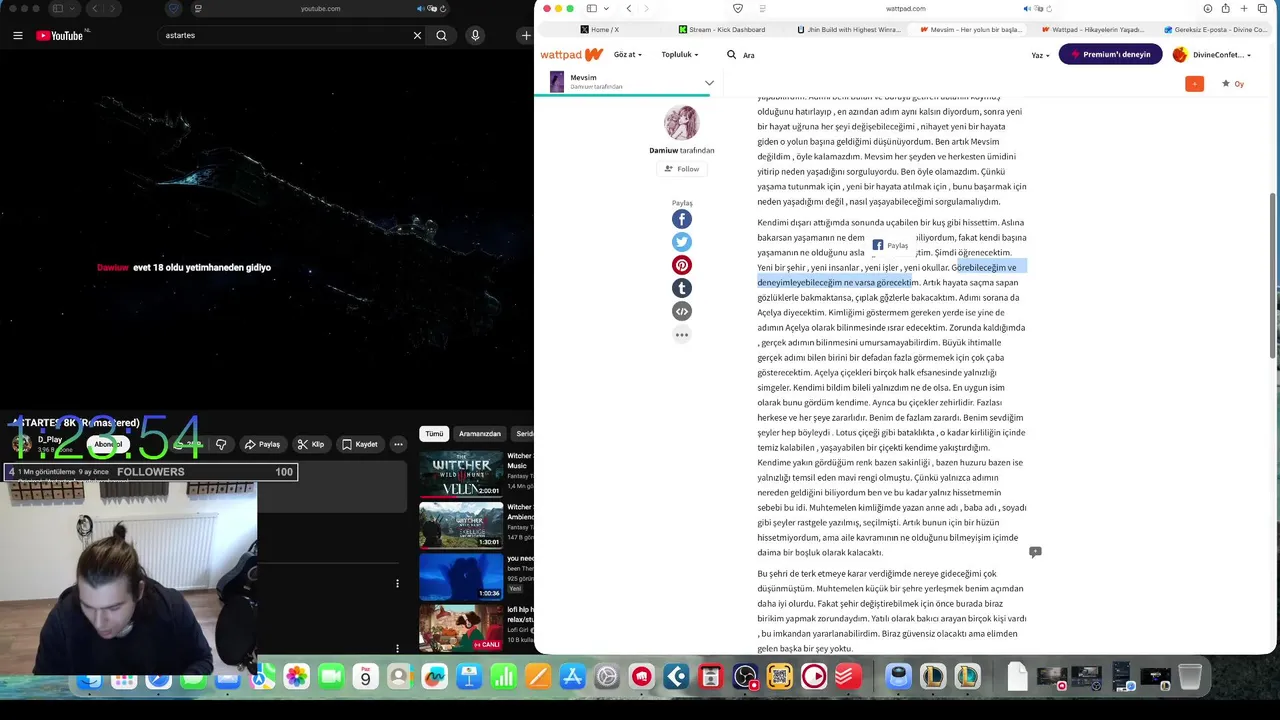Open the Göz at dropdown menu
The image size is (1280, 720).
tap(628, 54)
